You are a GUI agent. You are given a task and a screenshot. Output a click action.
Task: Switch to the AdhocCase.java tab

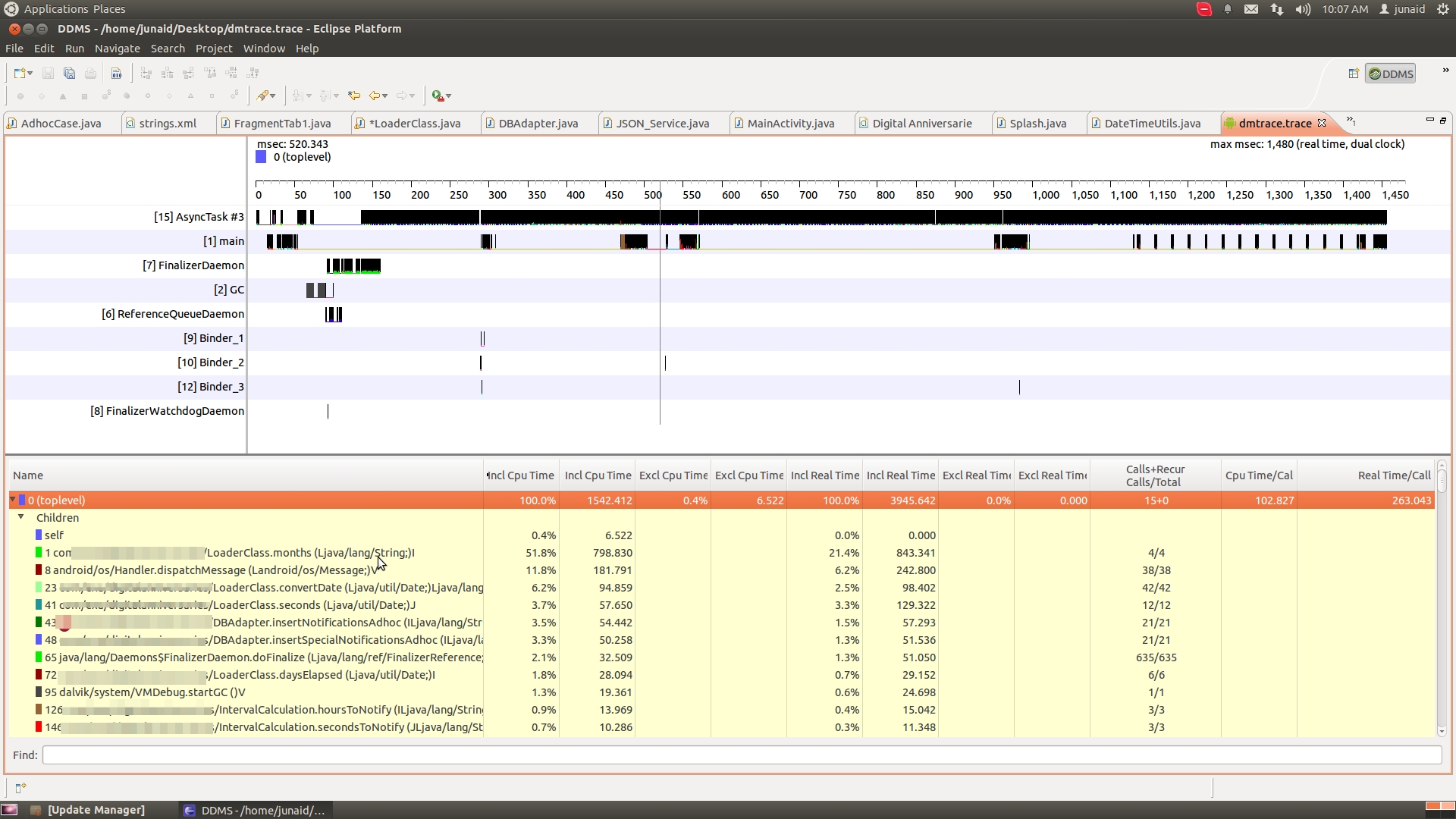pyautogui.click(x=61, y=123)
